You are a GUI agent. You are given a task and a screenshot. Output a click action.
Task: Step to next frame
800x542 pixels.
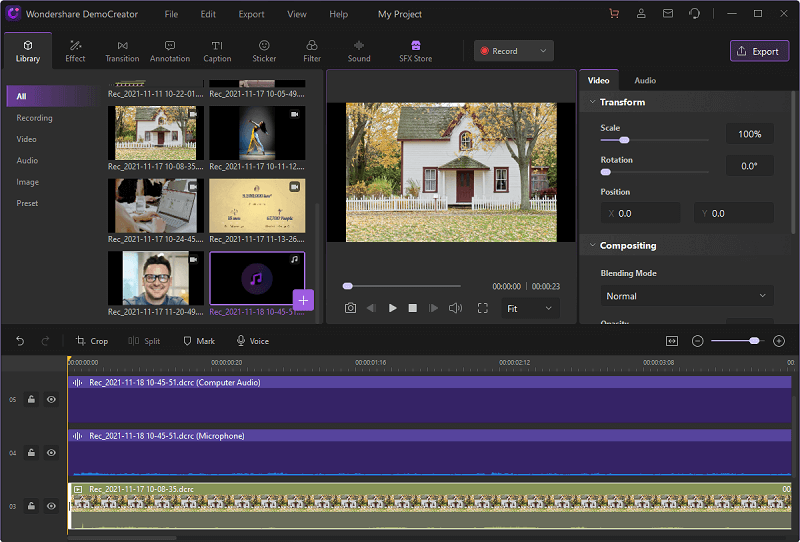coord(433,308)
